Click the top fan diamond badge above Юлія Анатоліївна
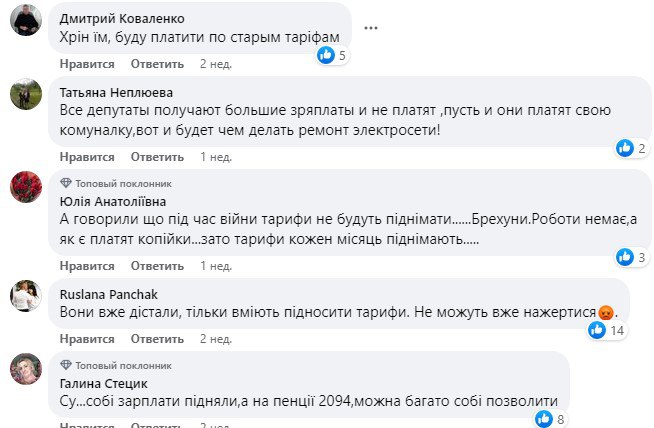Screen dimensions: 654x428 [x=66, y=183]
